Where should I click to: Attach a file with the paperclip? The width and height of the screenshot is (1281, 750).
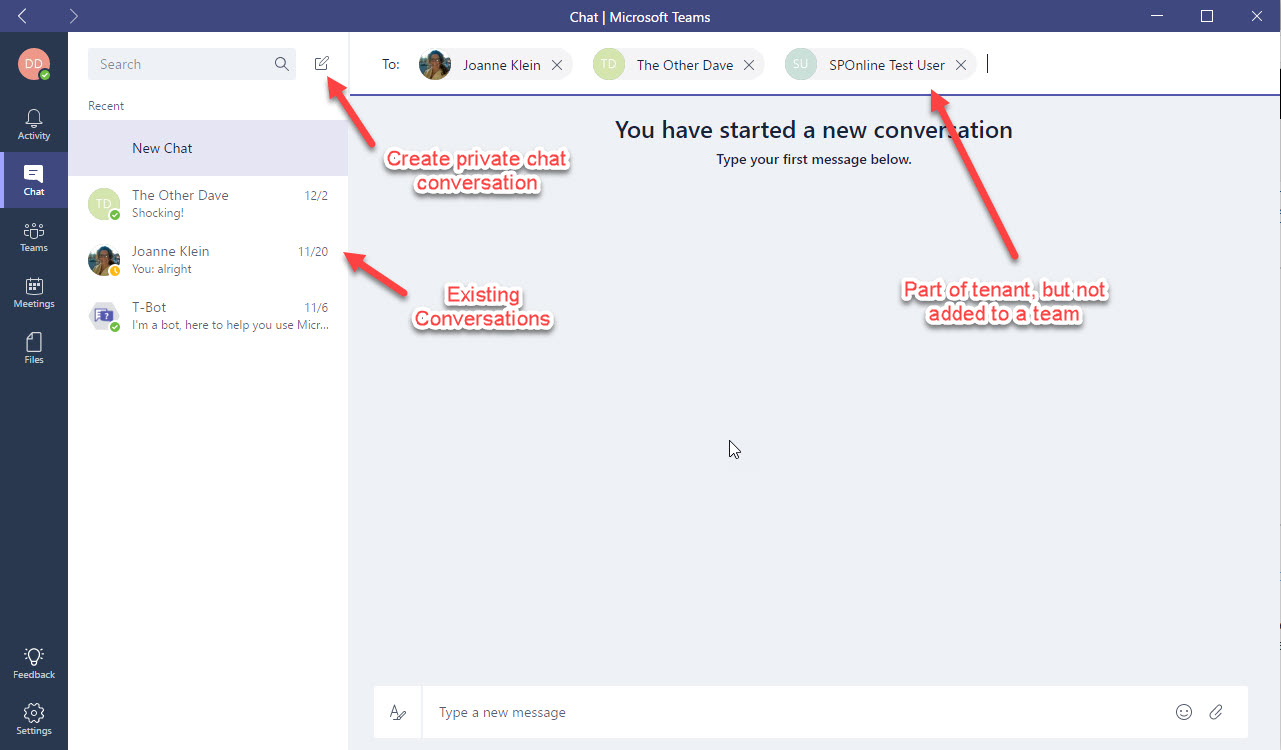[x=1216, y=712]
